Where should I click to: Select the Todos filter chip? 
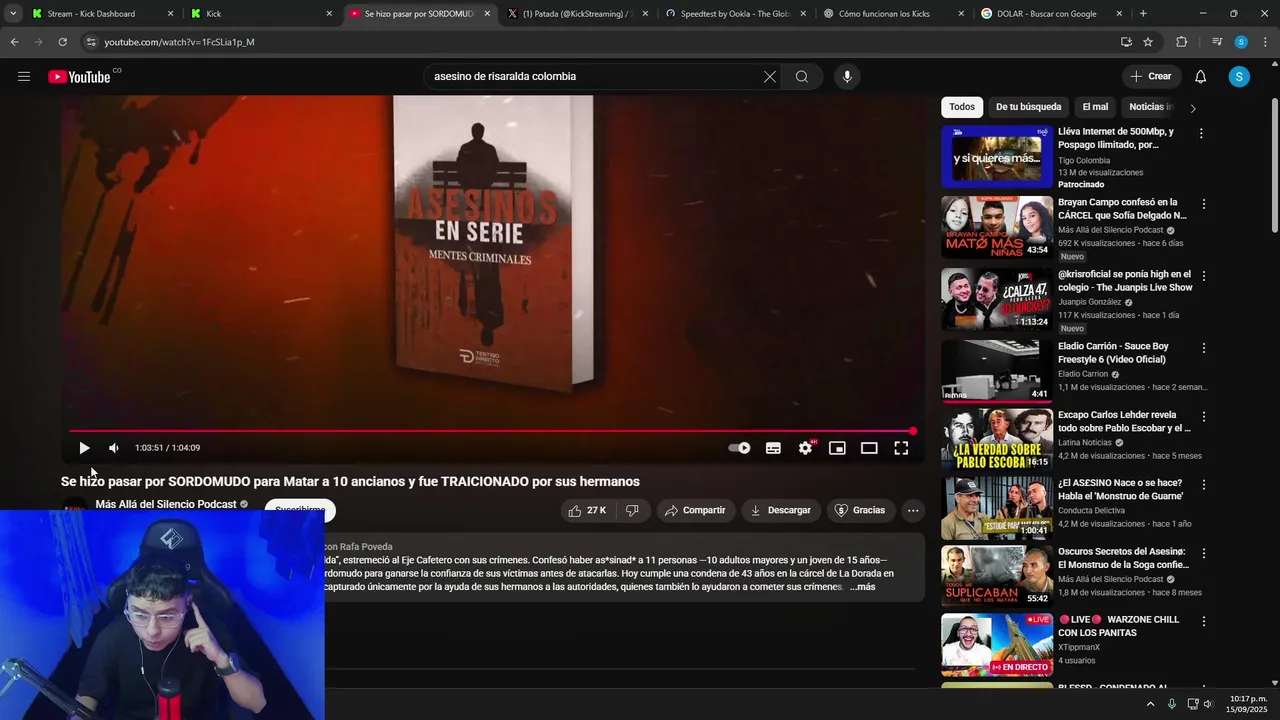962,107
